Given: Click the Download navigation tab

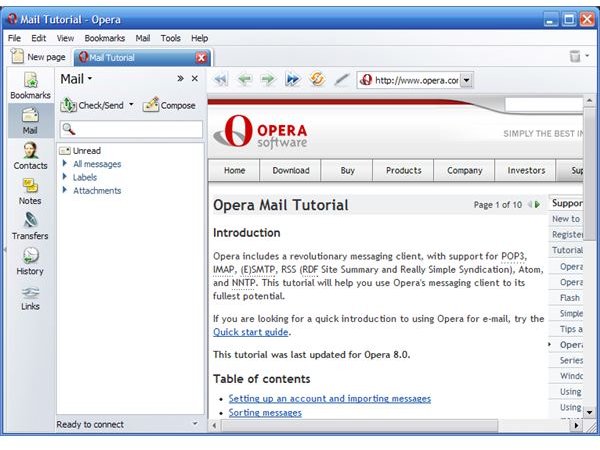Looking at the screenshot, I should (x=291, y=170).
